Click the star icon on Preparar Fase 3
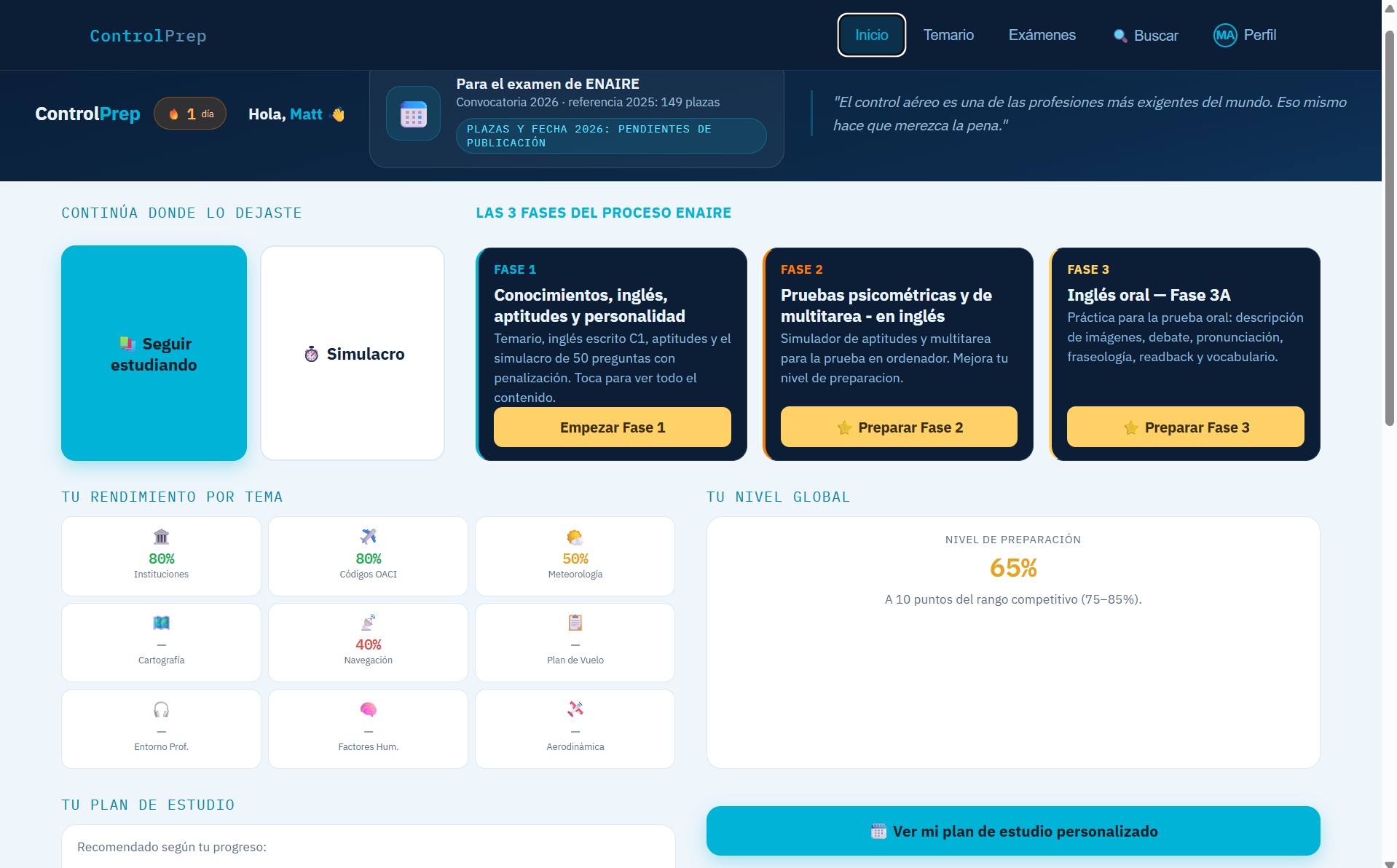 coord(1130,427)
